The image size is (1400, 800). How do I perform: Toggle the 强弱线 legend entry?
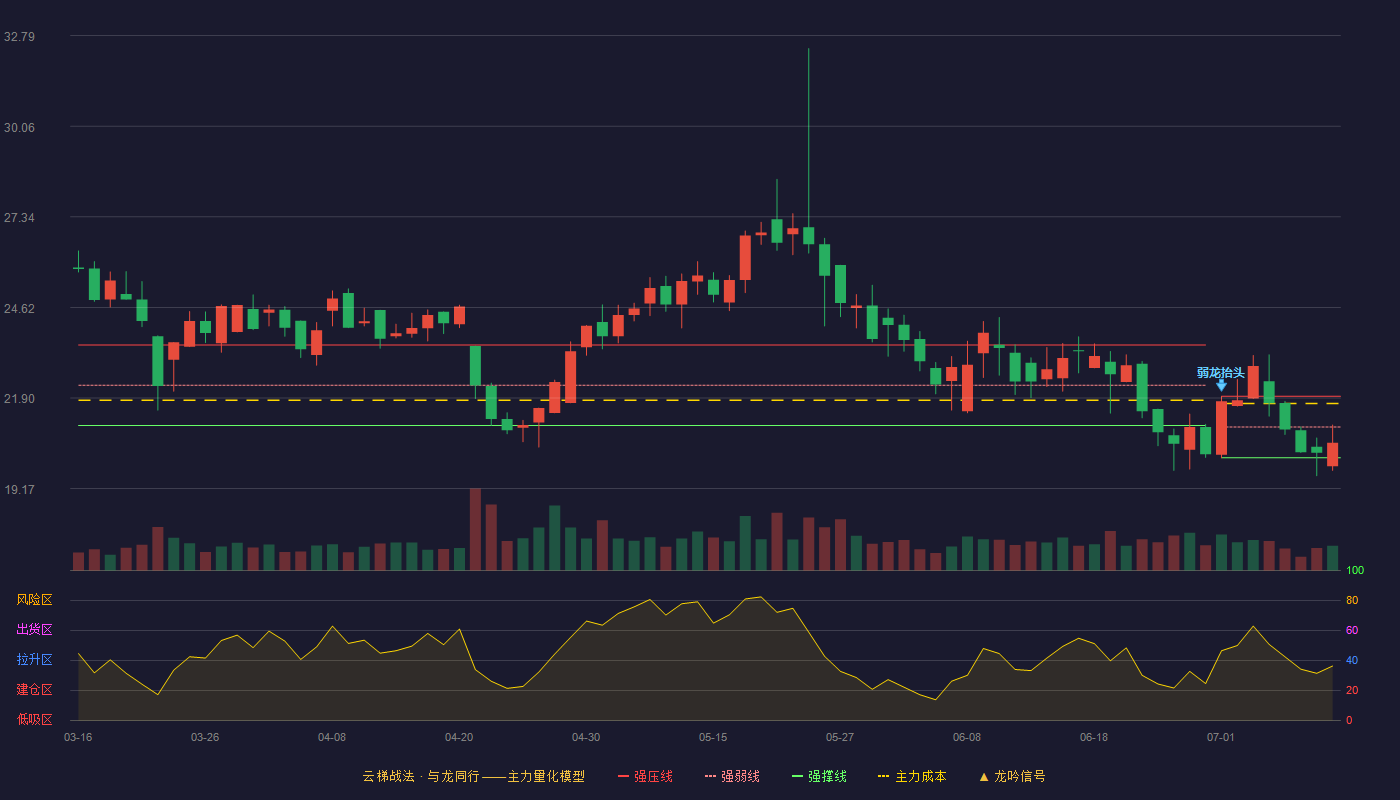732,776
